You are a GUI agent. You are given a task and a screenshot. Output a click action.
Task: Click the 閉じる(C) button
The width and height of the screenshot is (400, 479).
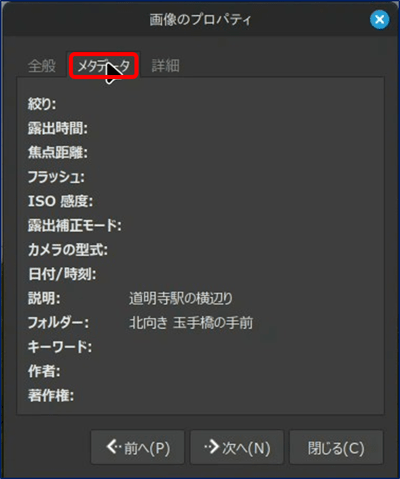[336, 447]
